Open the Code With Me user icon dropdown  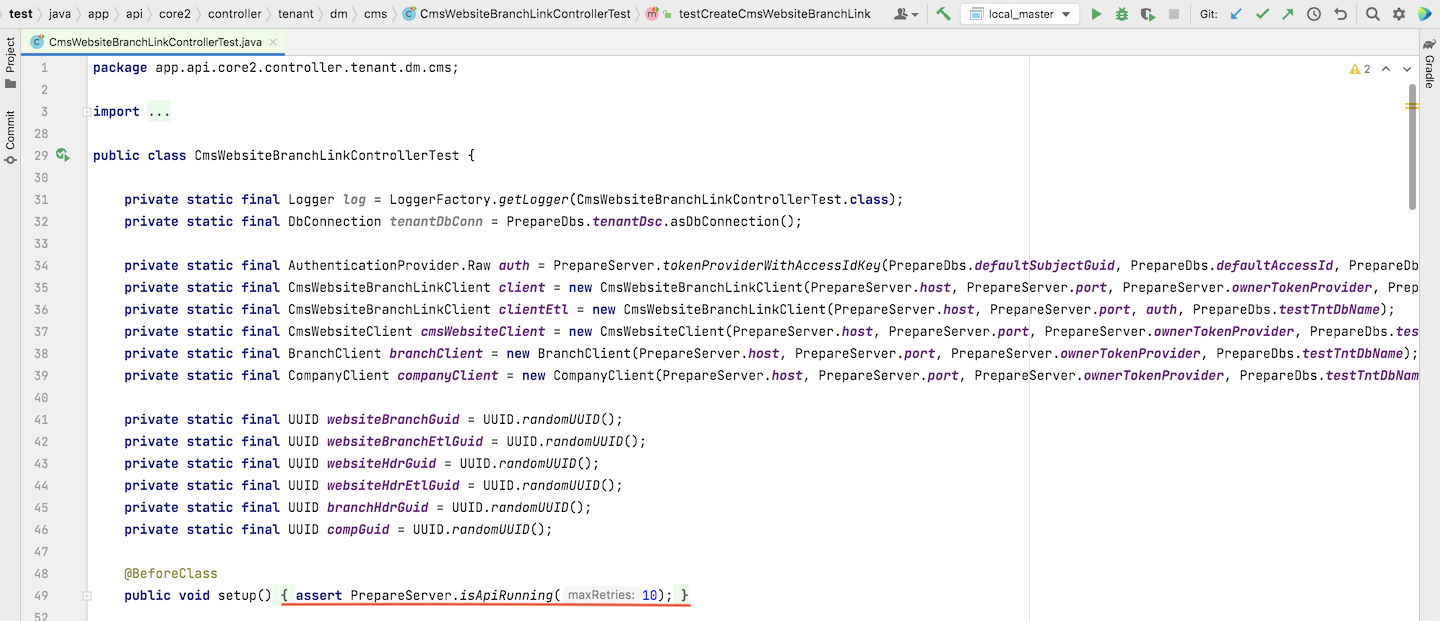point(907,14)
